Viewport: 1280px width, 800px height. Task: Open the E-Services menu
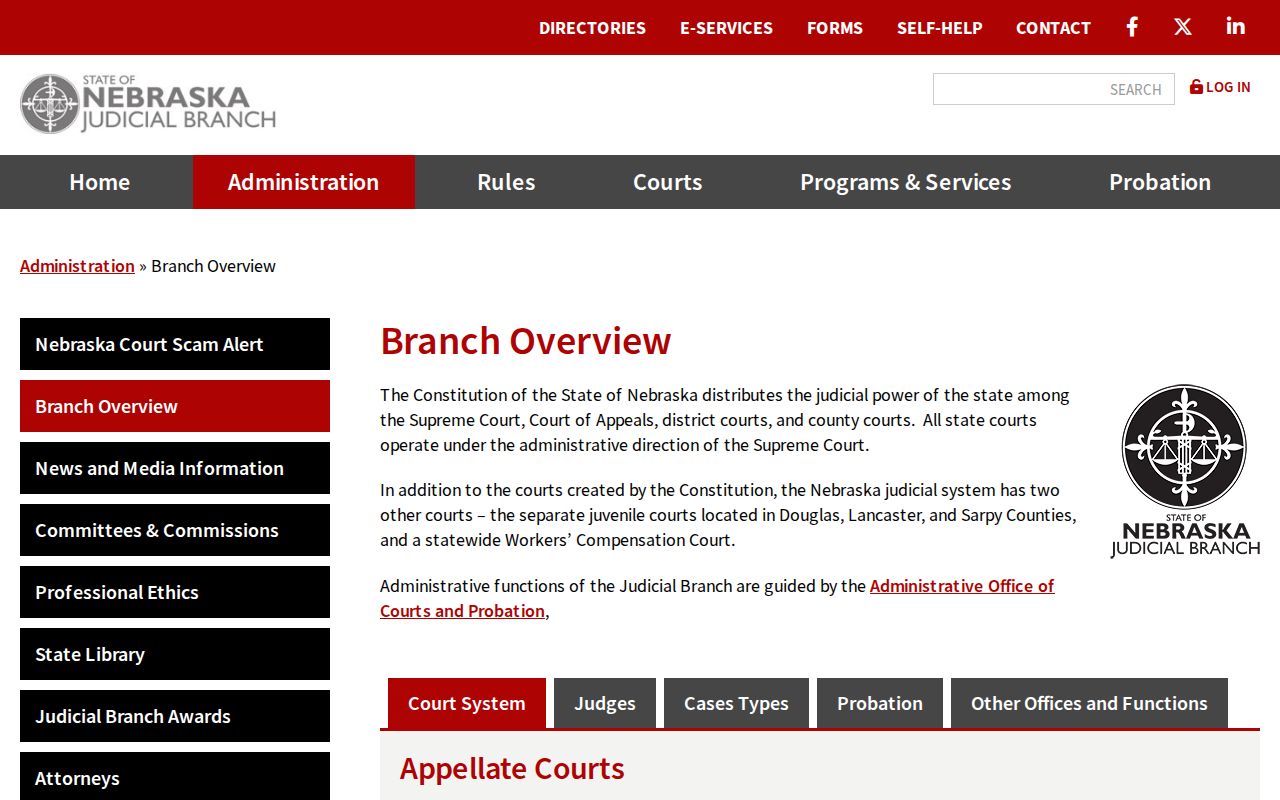coord(726,28)
